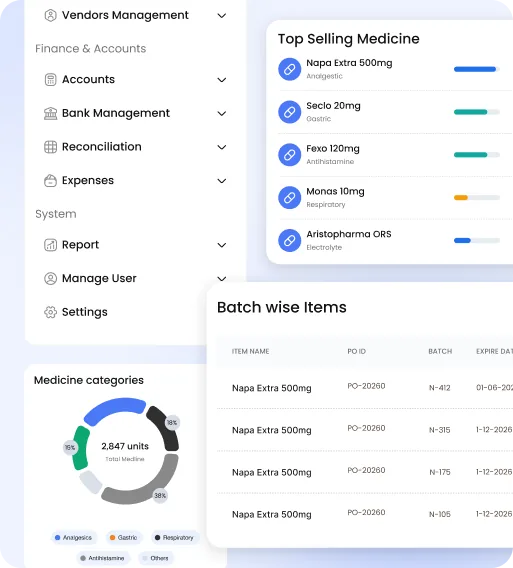Expand the Vendors Management chevron
This screenshot has height=568, width=513.
pos(222,16)
